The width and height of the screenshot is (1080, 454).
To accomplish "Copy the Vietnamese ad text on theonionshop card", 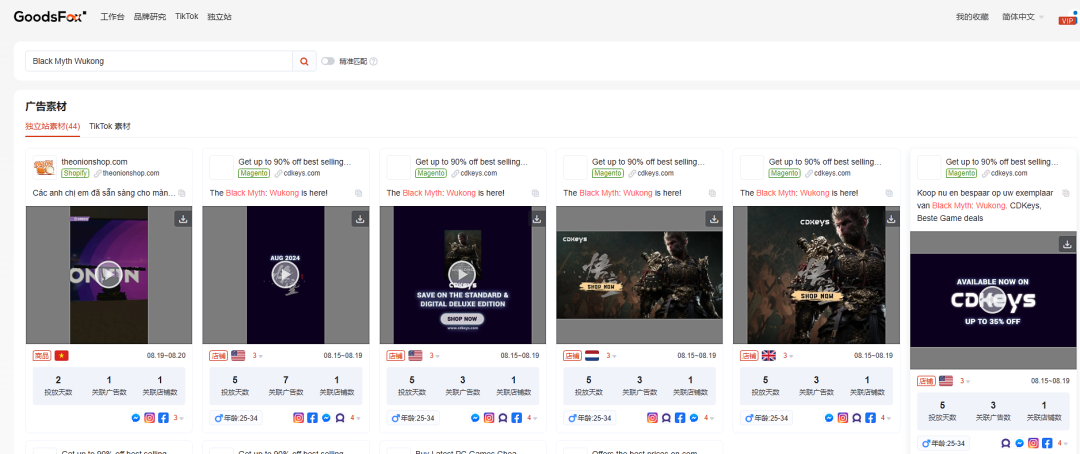I will point(182,194).
